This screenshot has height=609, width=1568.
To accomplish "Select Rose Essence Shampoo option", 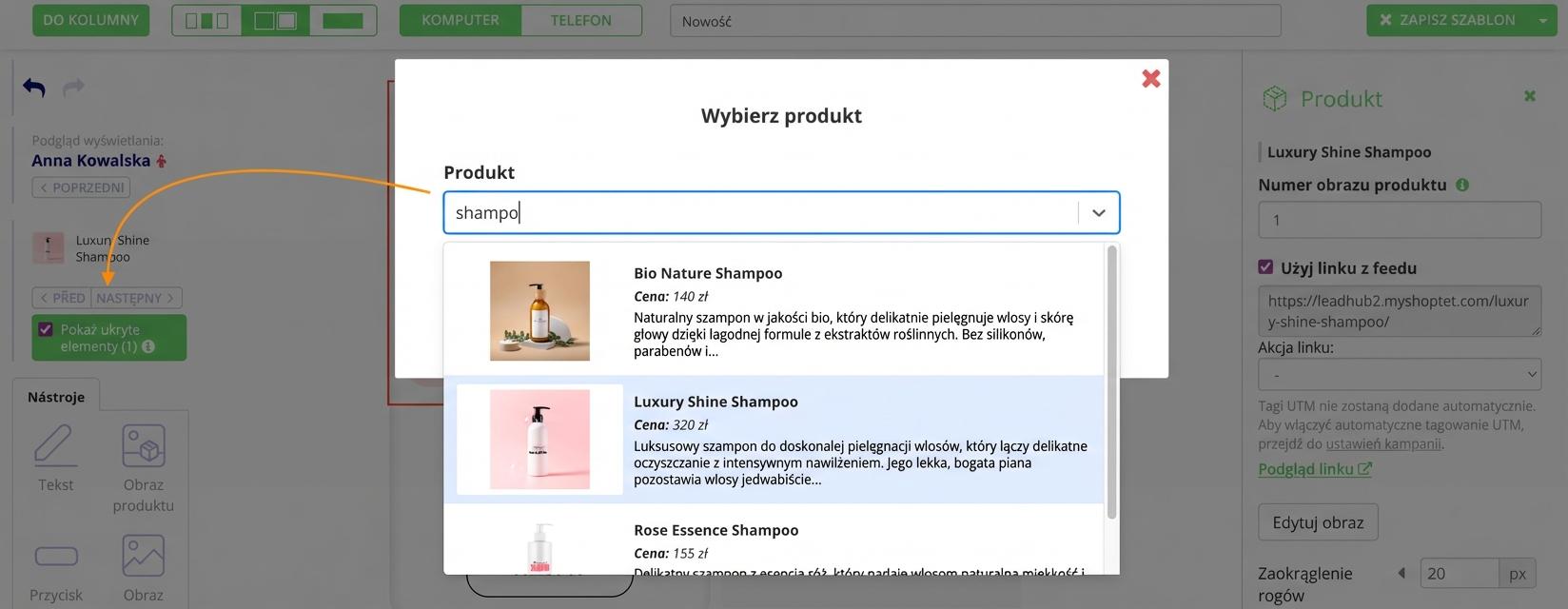I will click(774, 540).
